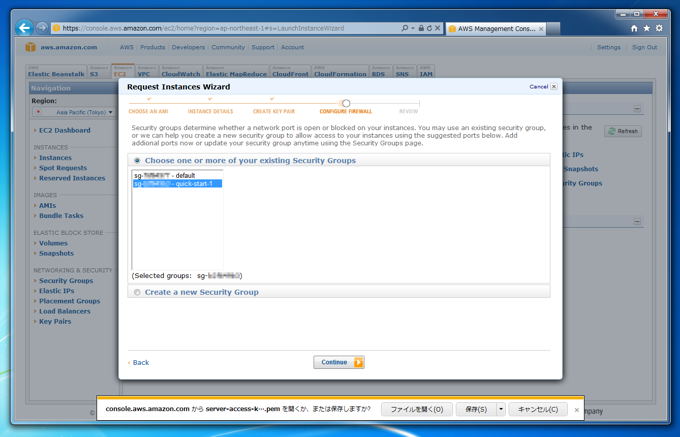Select Create a new Security Group radio
Viewport: 680px width, 437px height.
click(x=137, y=292)
